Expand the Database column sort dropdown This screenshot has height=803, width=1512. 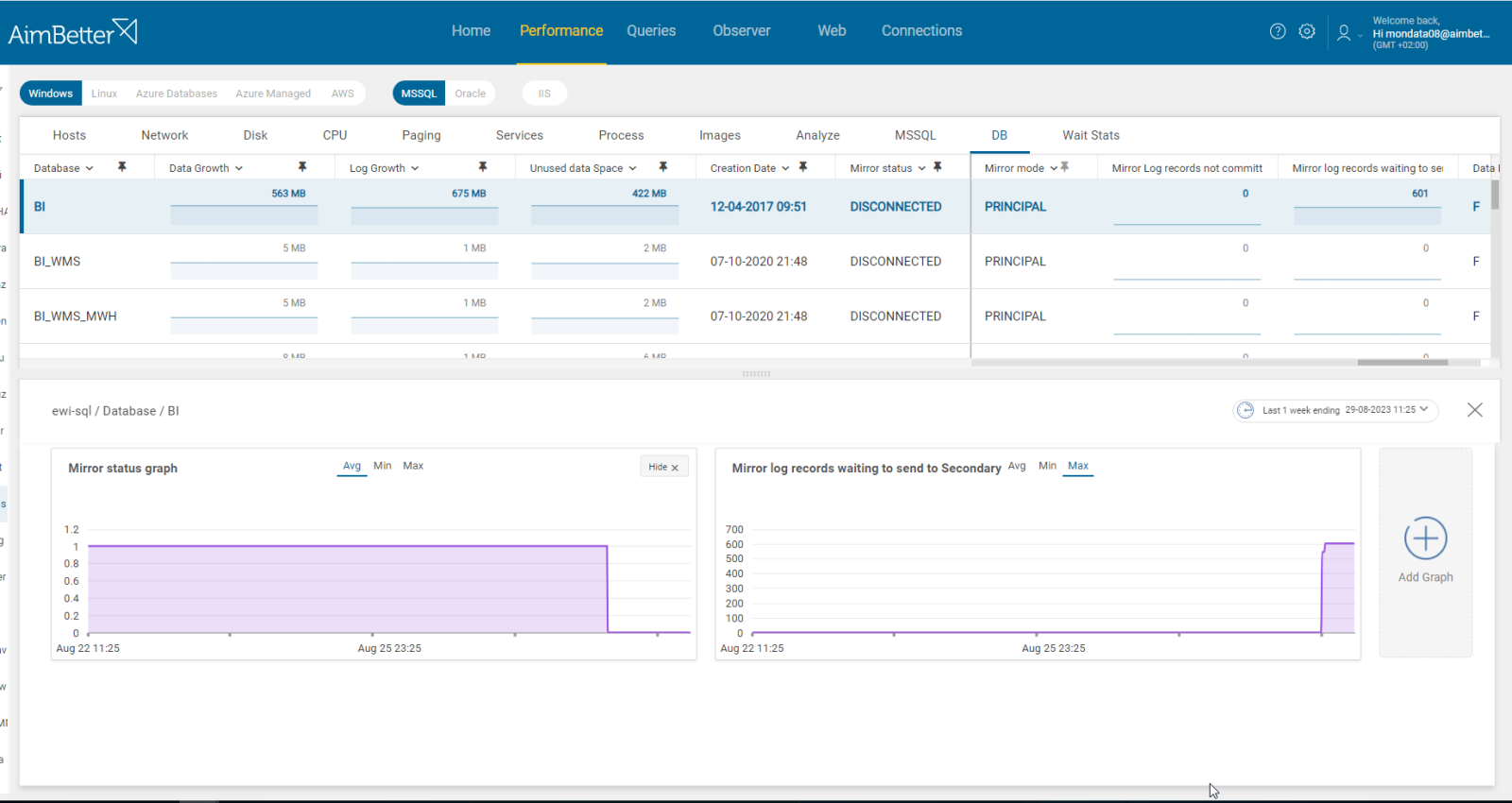(90, 168)
